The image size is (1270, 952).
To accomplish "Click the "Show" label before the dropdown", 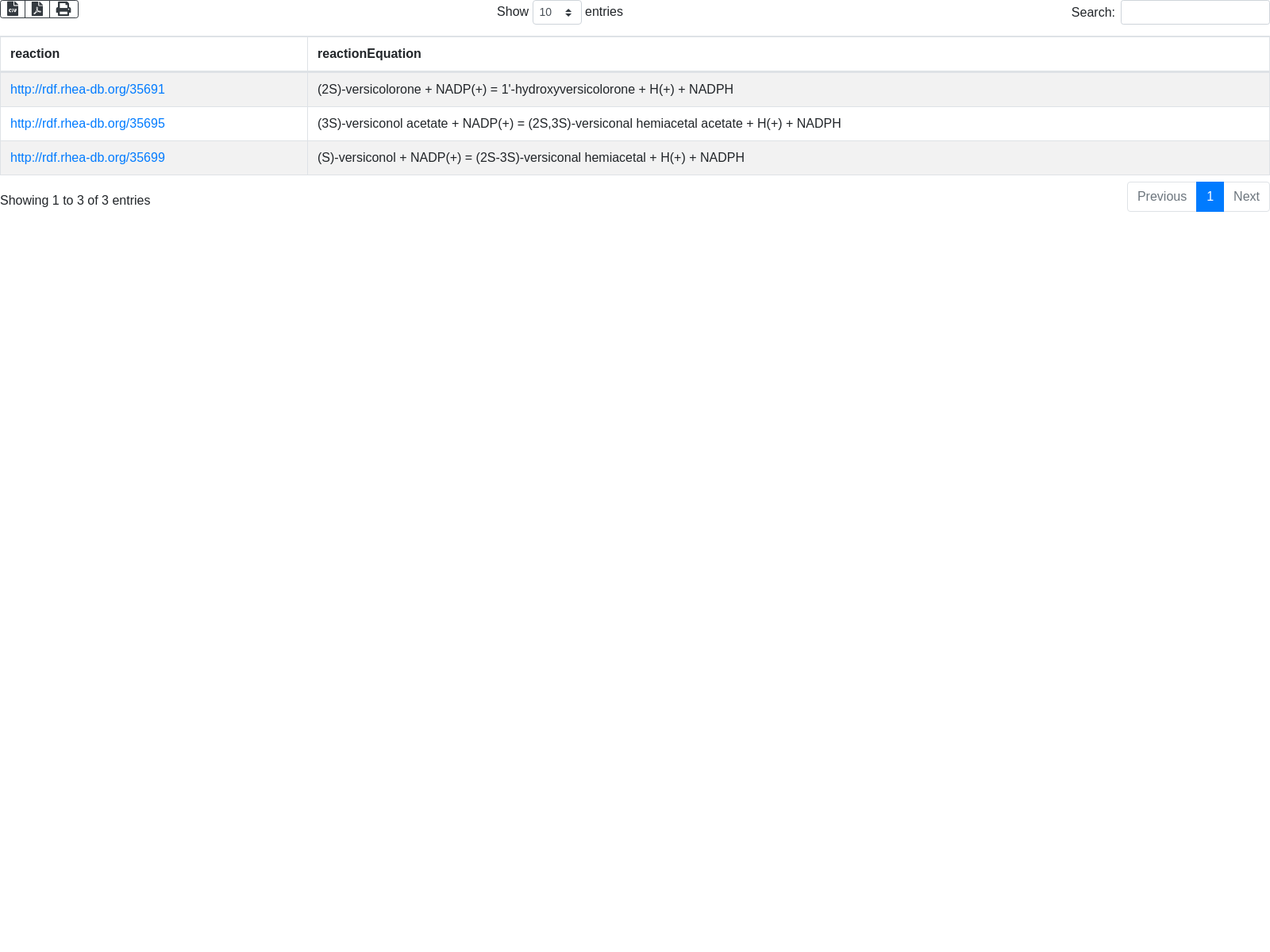I will pyautogui.click(x=512, y=12).
